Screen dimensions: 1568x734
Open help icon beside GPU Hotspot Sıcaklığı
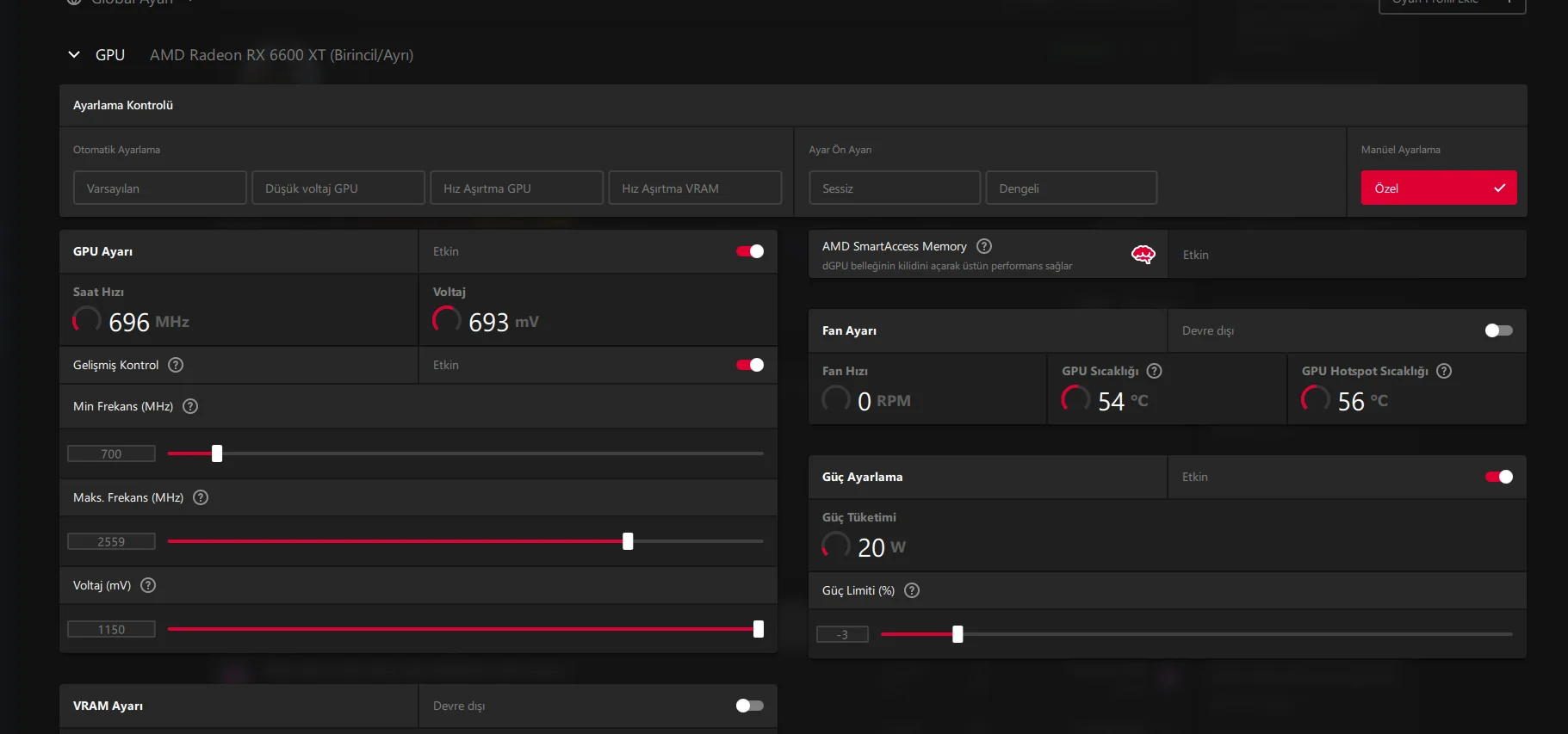[x=1444, y=371]
